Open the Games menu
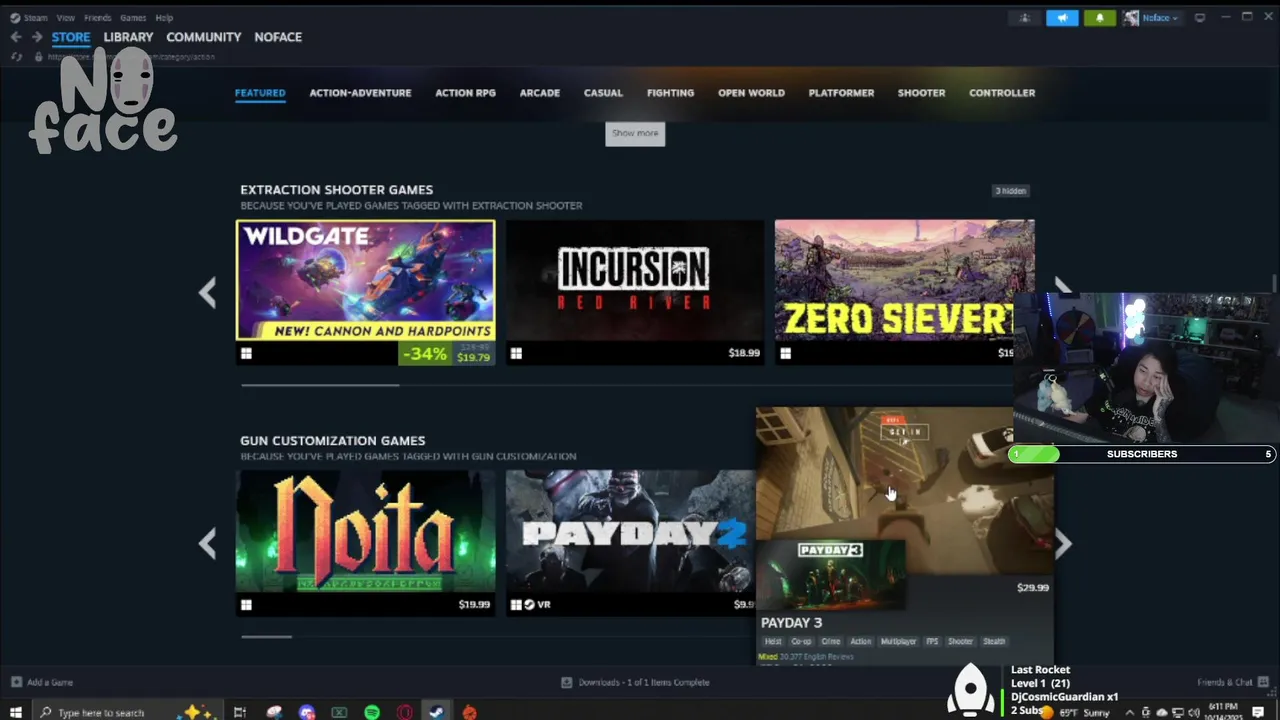The height and width of the screenshot is (720, 1280). [133, 17]
